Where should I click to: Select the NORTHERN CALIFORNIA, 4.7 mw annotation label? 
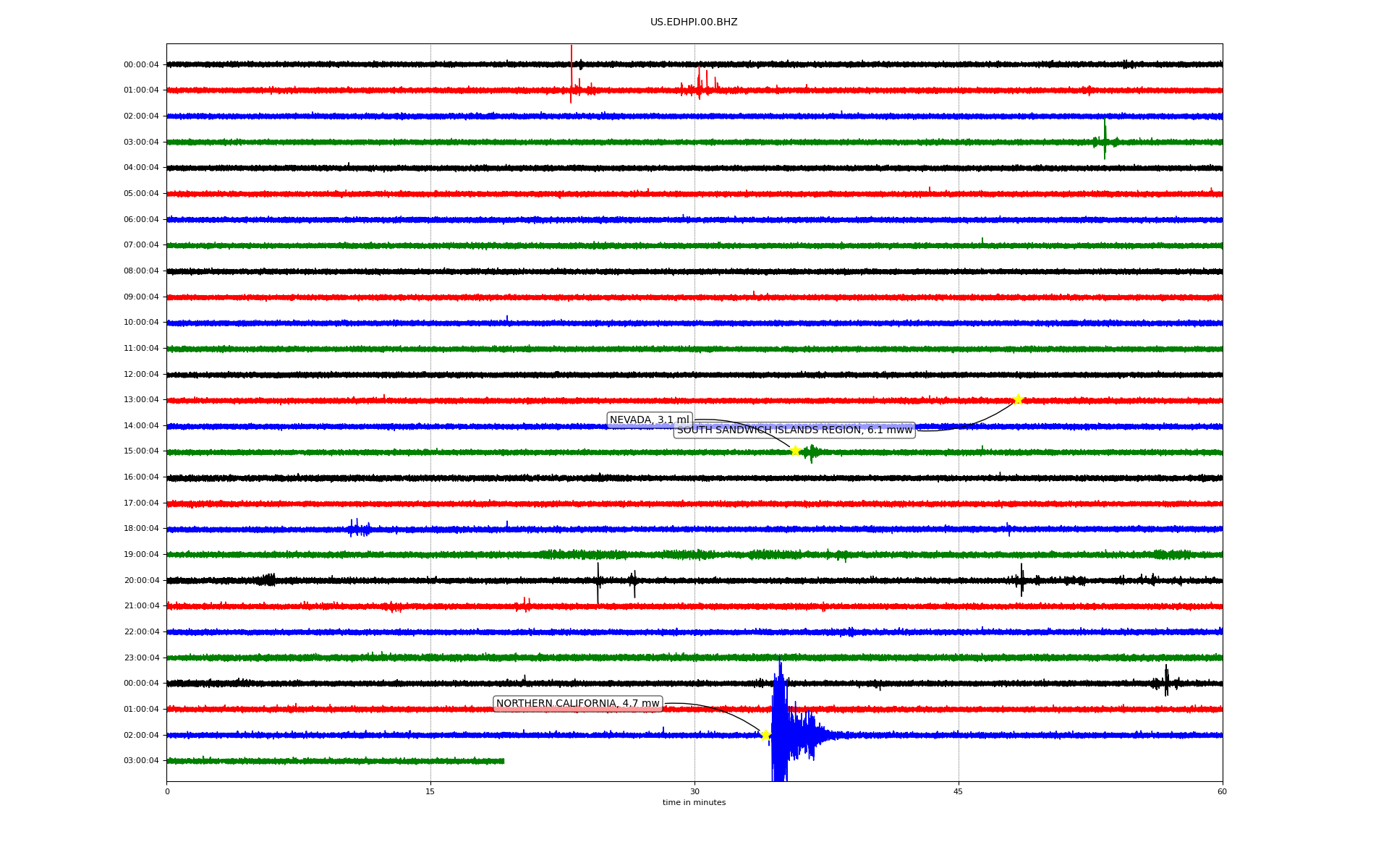(x=578, y=704)
